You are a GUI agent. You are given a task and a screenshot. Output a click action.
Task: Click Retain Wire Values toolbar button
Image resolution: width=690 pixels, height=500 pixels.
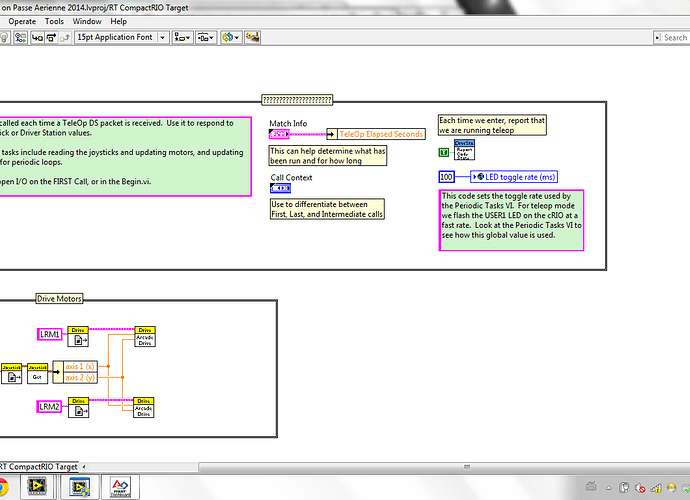[20, 37]
